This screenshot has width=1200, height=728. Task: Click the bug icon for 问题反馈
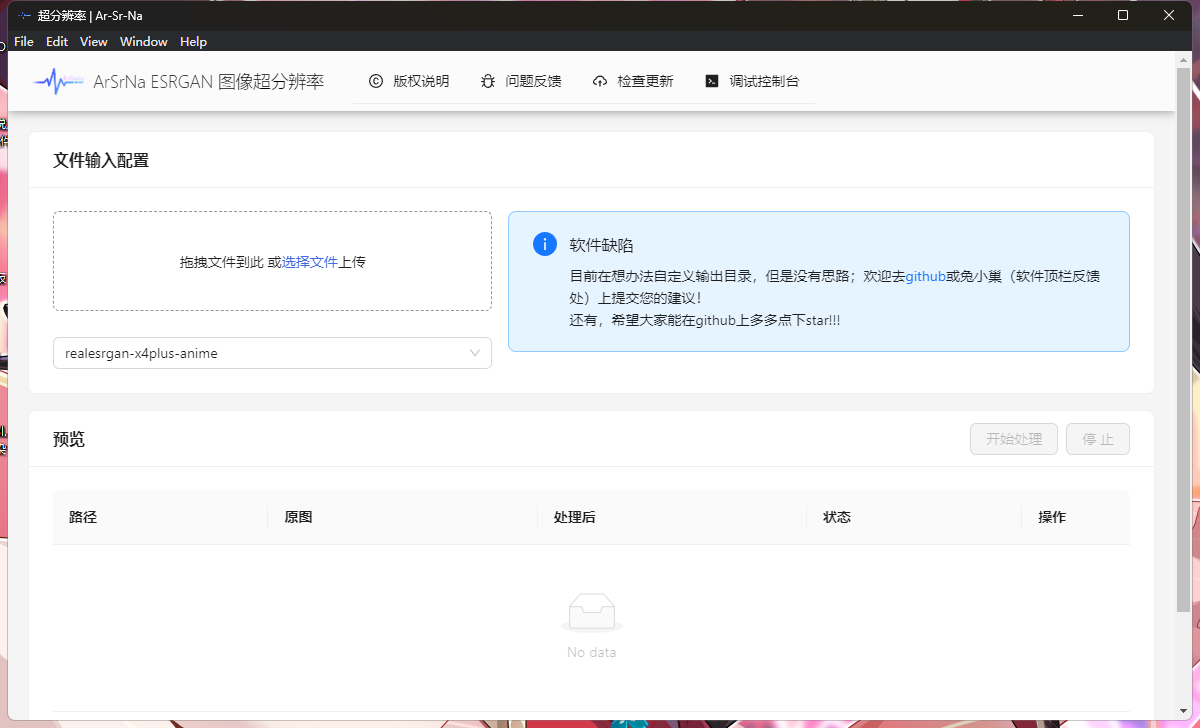[488, 82]
